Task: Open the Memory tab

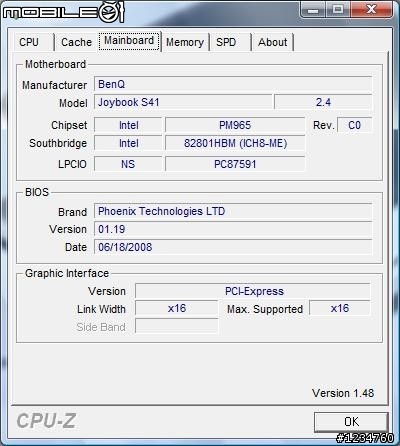Action: (185, 42)
